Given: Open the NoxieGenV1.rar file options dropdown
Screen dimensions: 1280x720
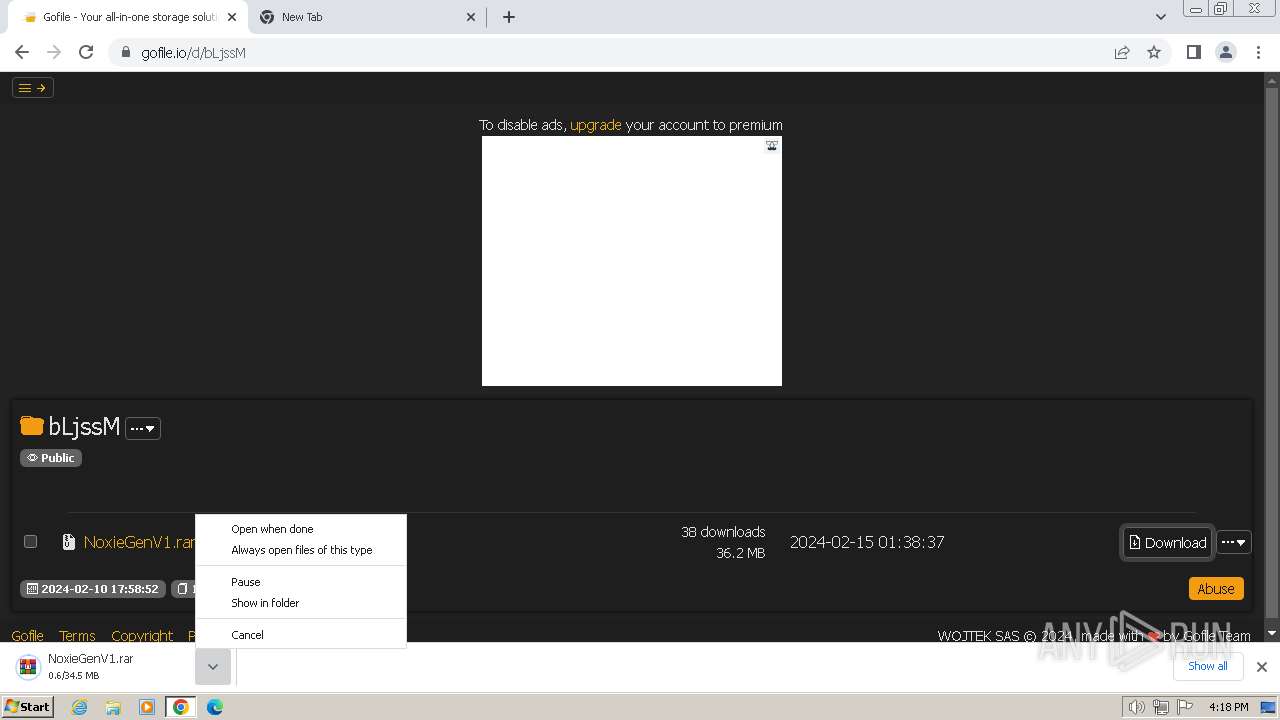Looking at the screenshot, I should (x=1234, y=542).
